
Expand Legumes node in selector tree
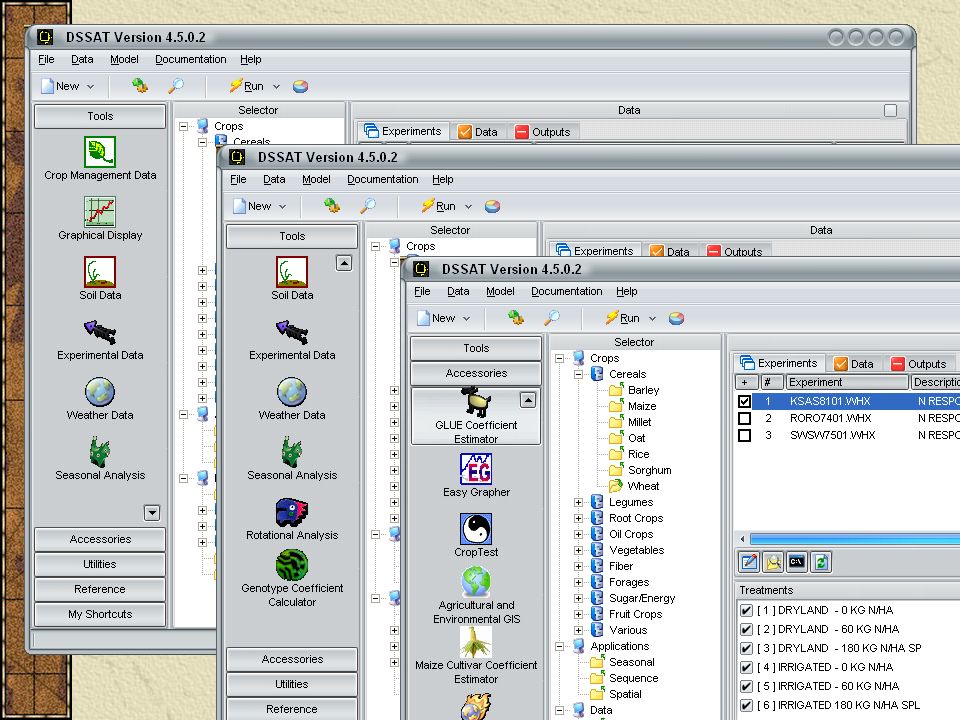click(x=578, y=502)
